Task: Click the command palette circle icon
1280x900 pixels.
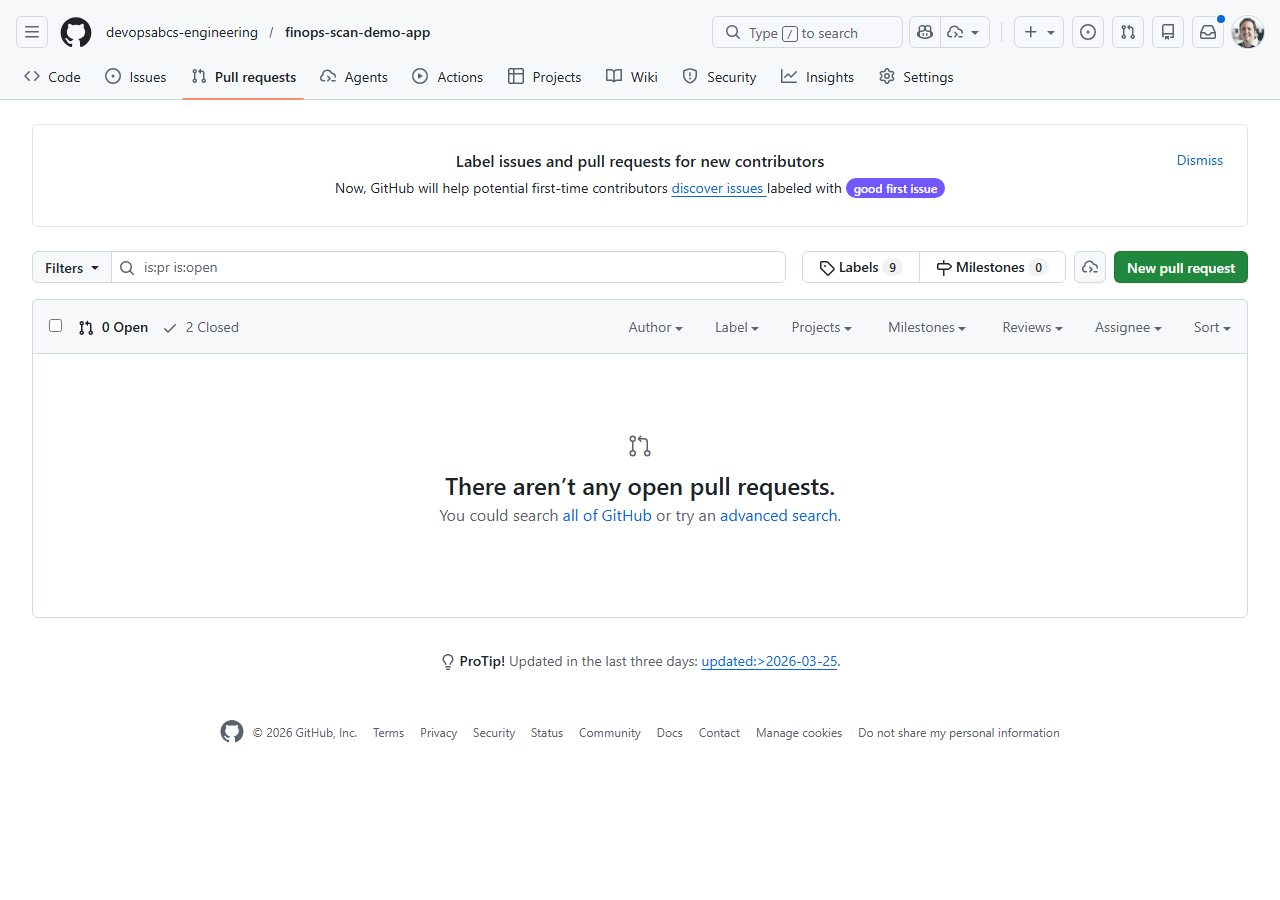Action: coord(1087,31)
